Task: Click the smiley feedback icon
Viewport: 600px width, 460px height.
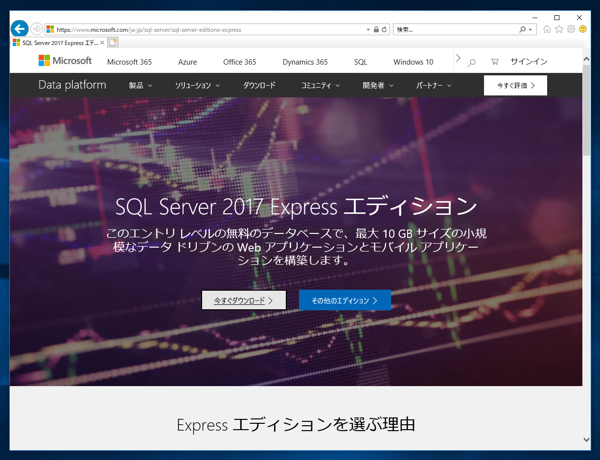Action: coord(583,29)
